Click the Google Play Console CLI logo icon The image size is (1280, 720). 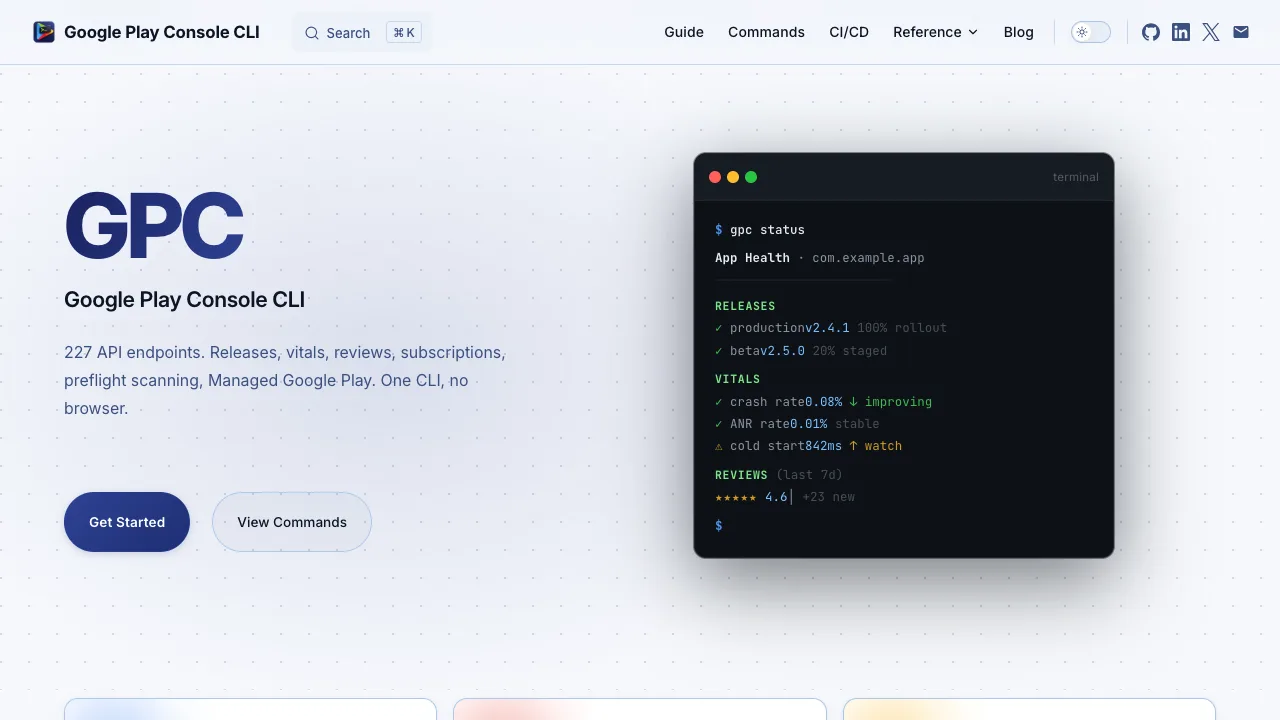44,32
